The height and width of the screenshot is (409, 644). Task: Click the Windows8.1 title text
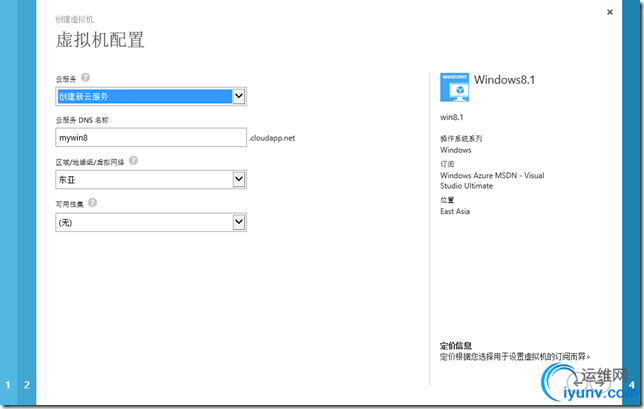(x=504, y=80)
